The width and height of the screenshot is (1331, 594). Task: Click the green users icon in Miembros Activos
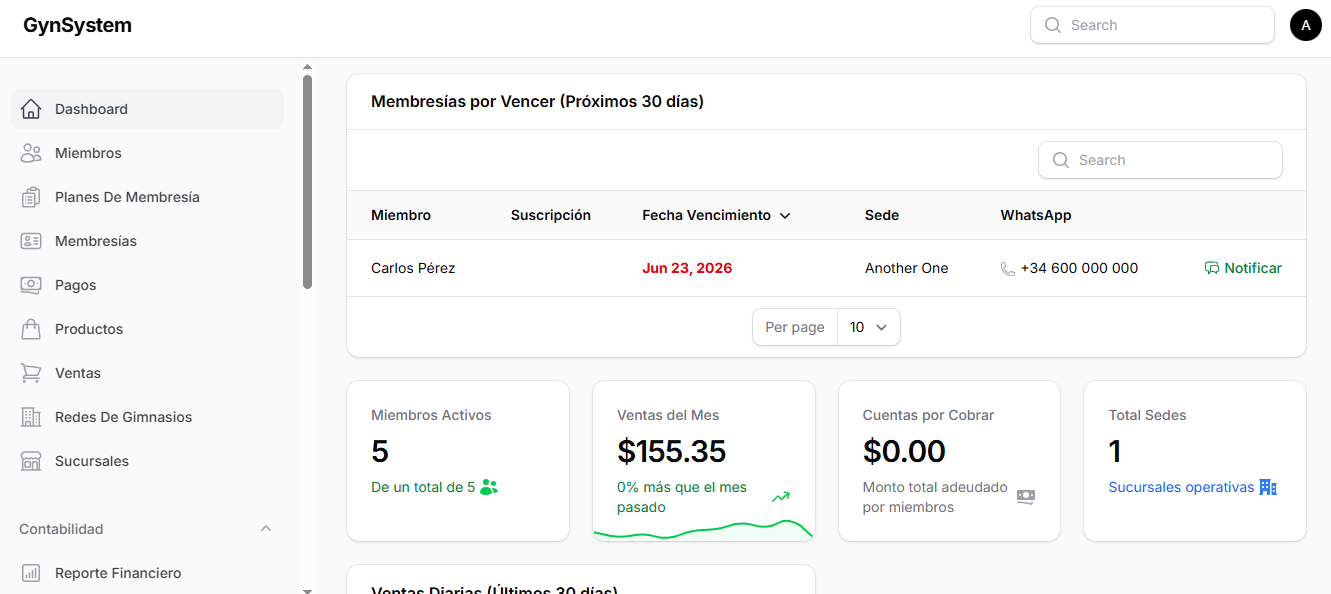point(489,487)
